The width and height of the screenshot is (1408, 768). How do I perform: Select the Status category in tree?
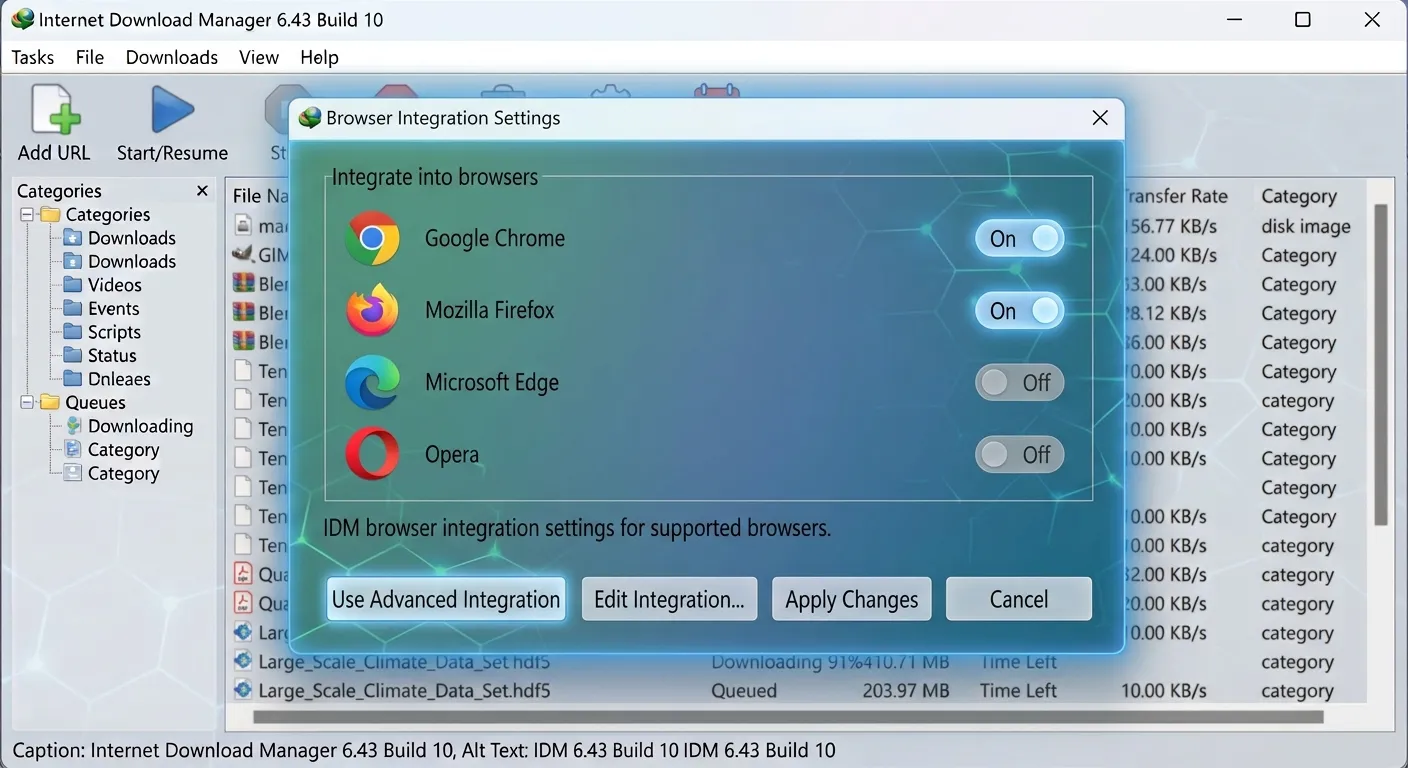(x=112, y=356)
